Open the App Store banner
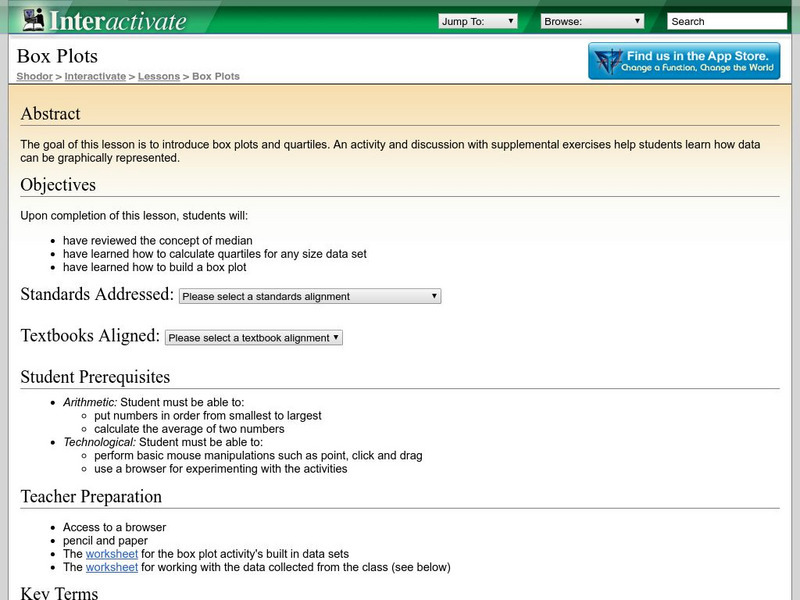 pos(684,61)
